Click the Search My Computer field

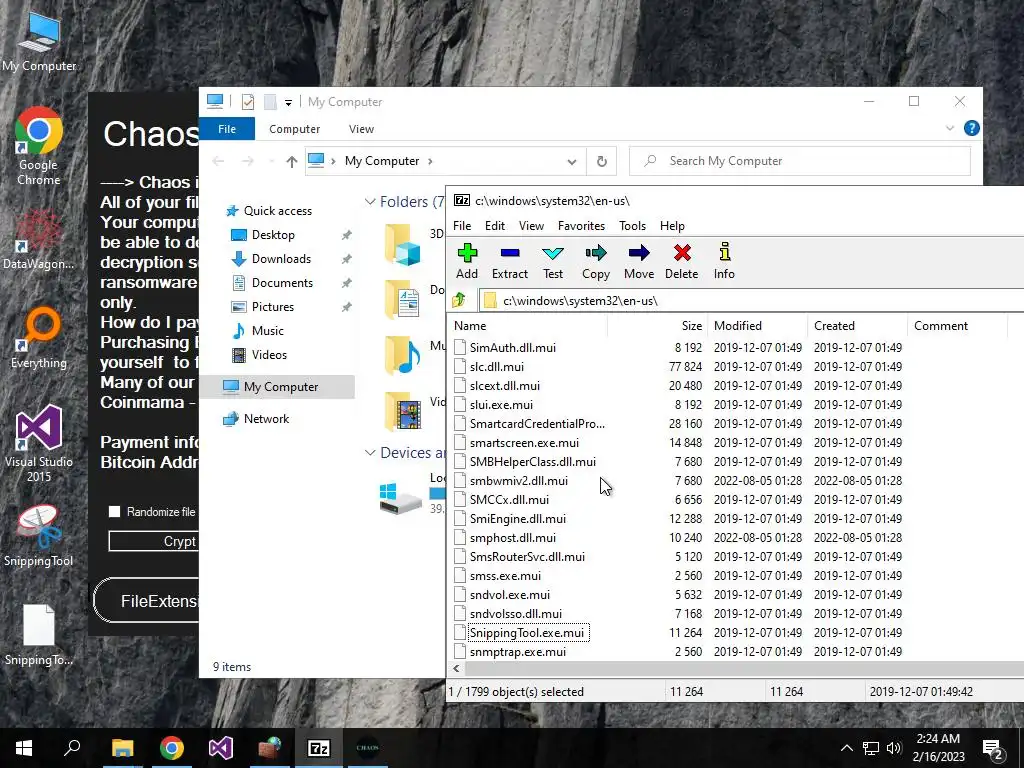[800, 161]
